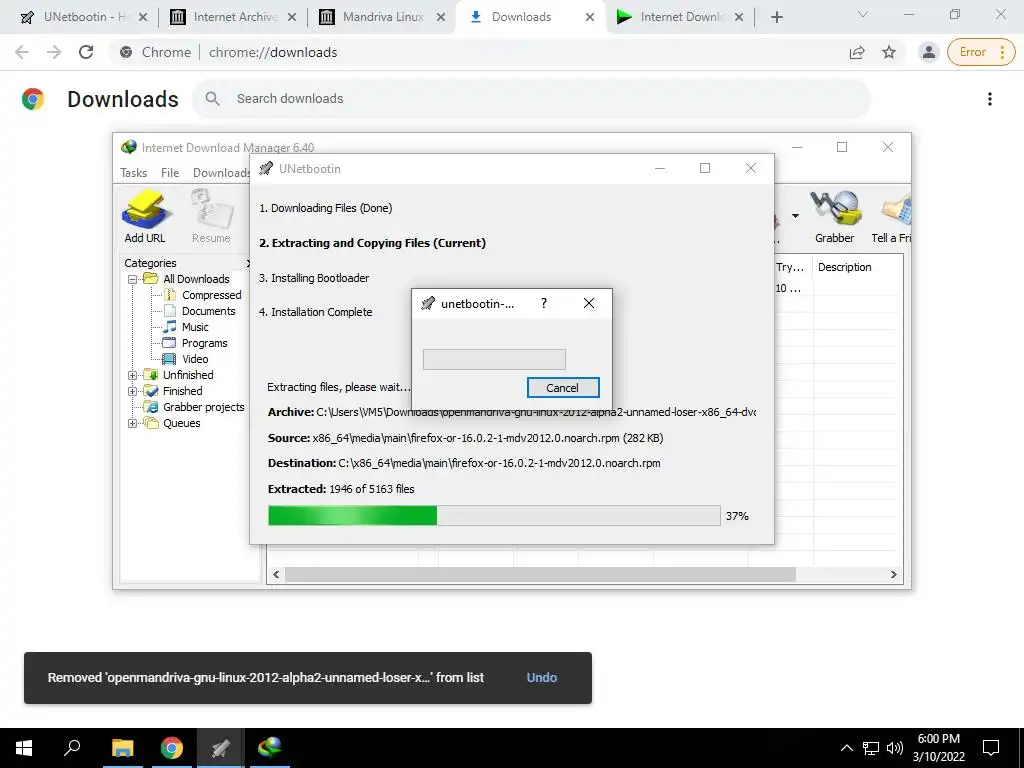Undo removing the download from list
This screenshot has height=768, width=1024.
coord(541,677)
